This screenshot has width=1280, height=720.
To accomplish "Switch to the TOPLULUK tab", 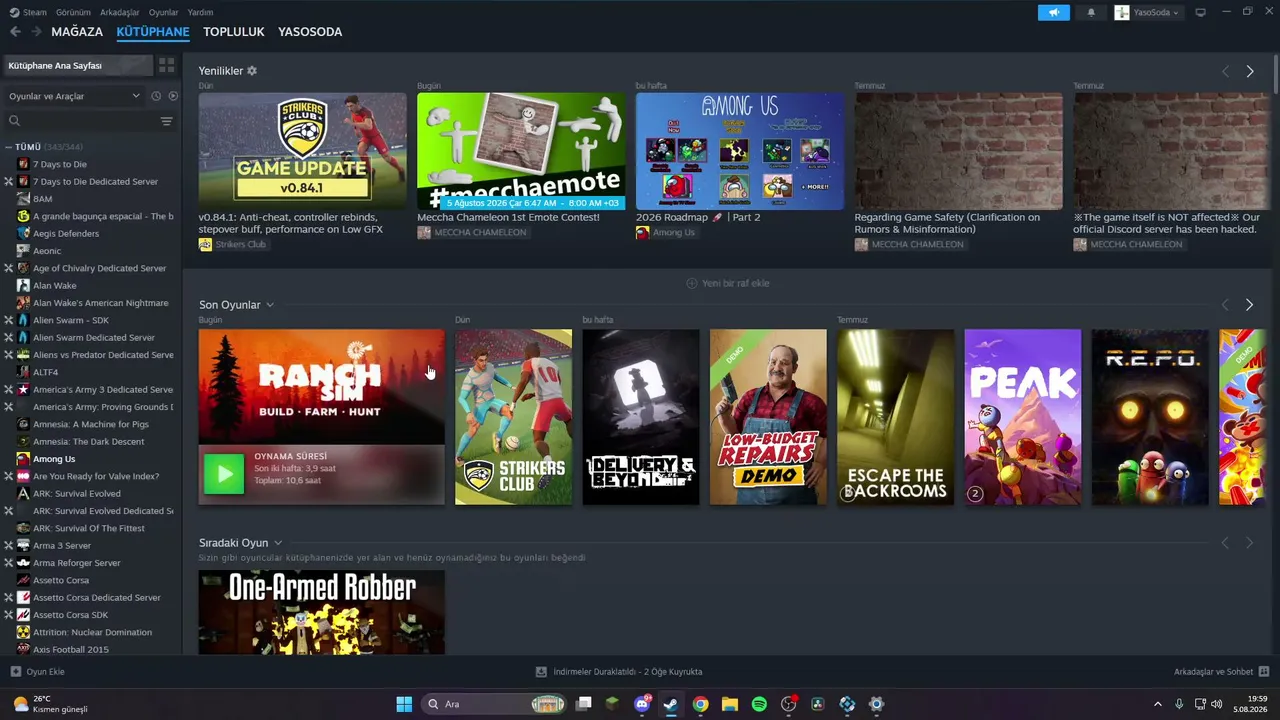I will tap(233, 32).
